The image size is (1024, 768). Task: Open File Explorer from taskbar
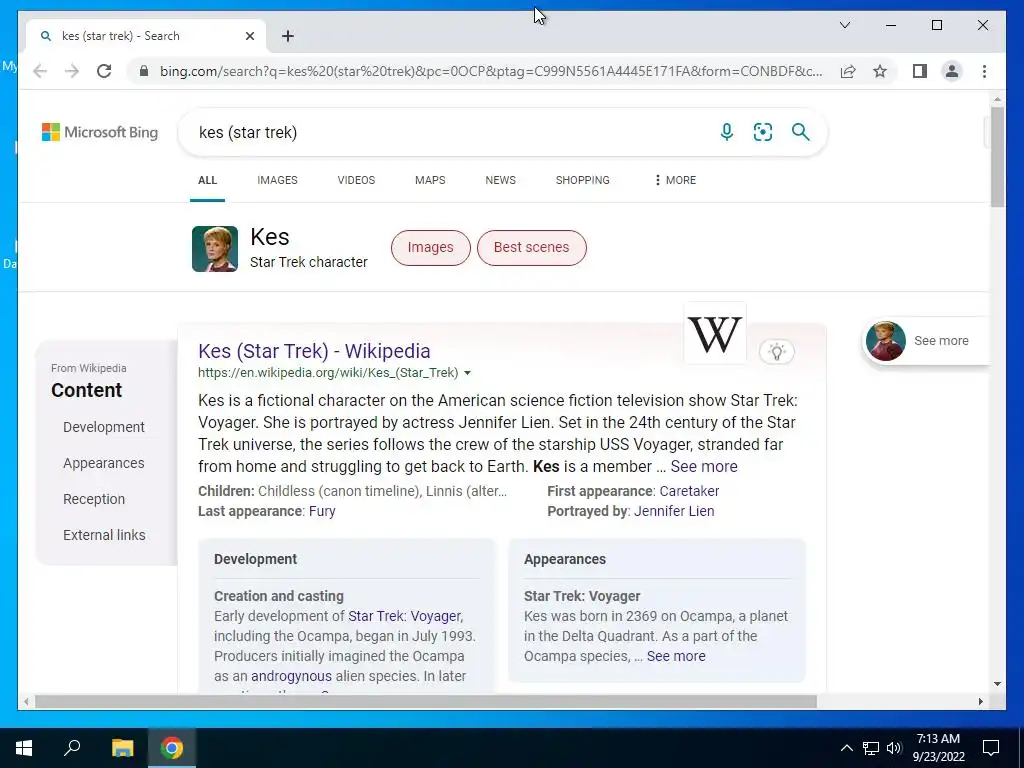pos(122,748)
